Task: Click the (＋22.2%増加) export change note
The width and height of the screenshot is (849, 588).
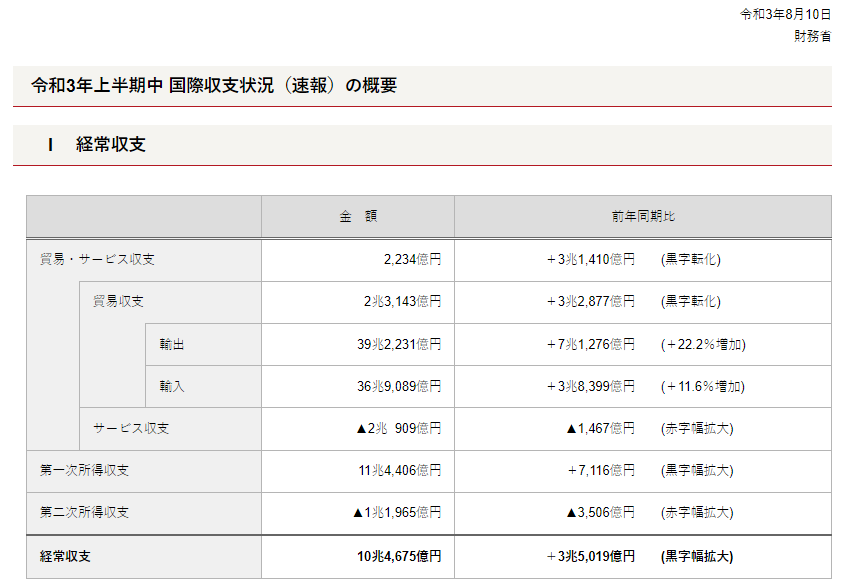Action: pos(703,344)
